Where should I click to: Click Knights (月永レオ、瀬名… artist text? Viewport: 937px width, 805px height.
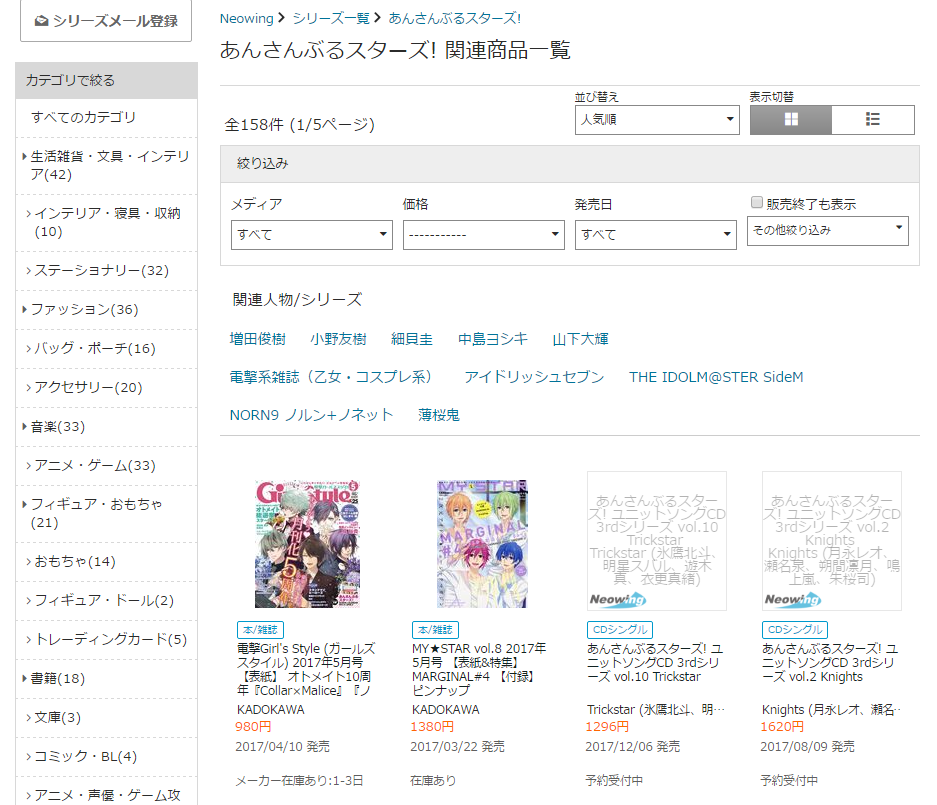click(831, 710)
